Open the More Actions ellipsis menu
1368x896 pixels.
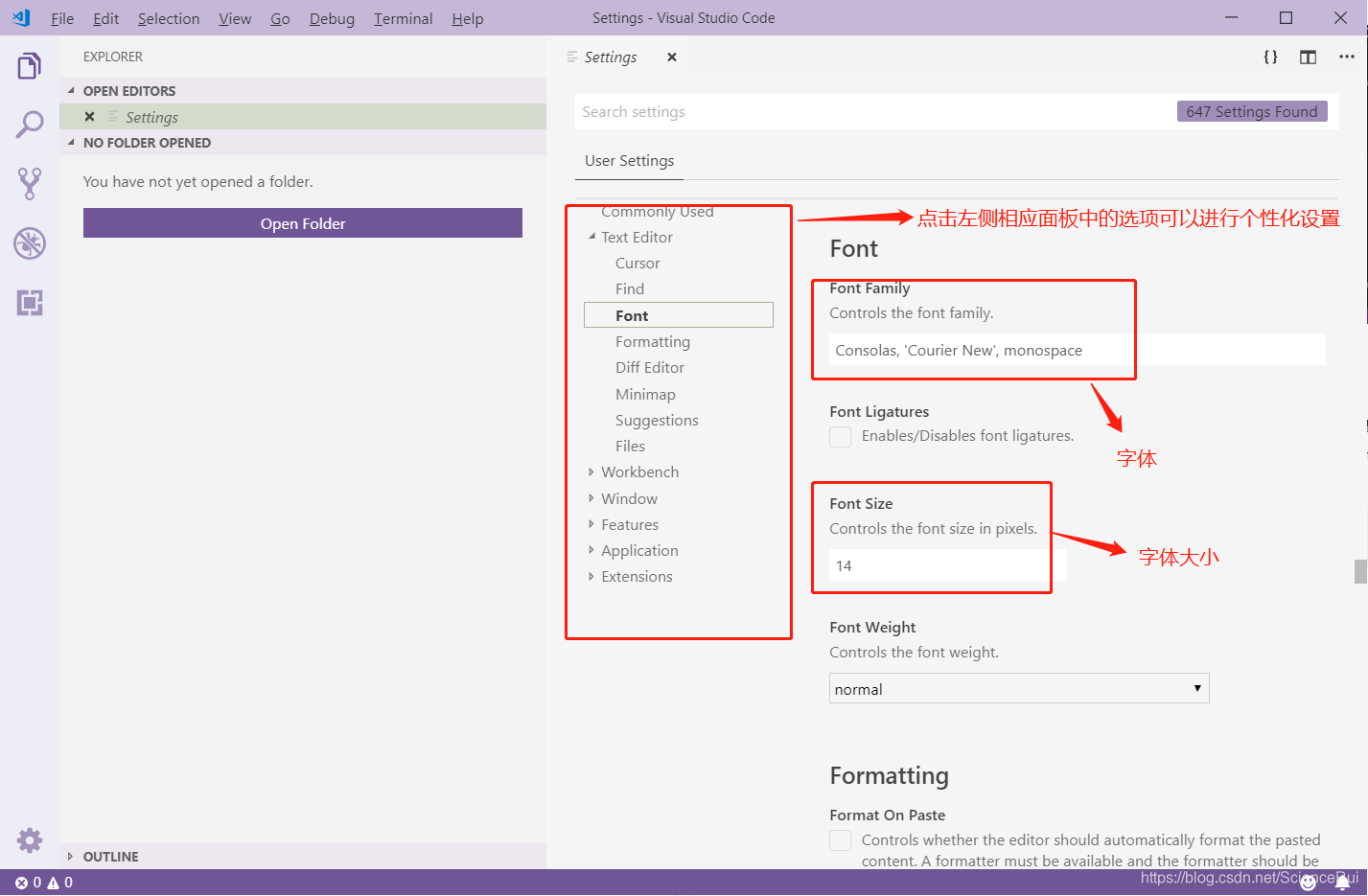coord(1346,57)
